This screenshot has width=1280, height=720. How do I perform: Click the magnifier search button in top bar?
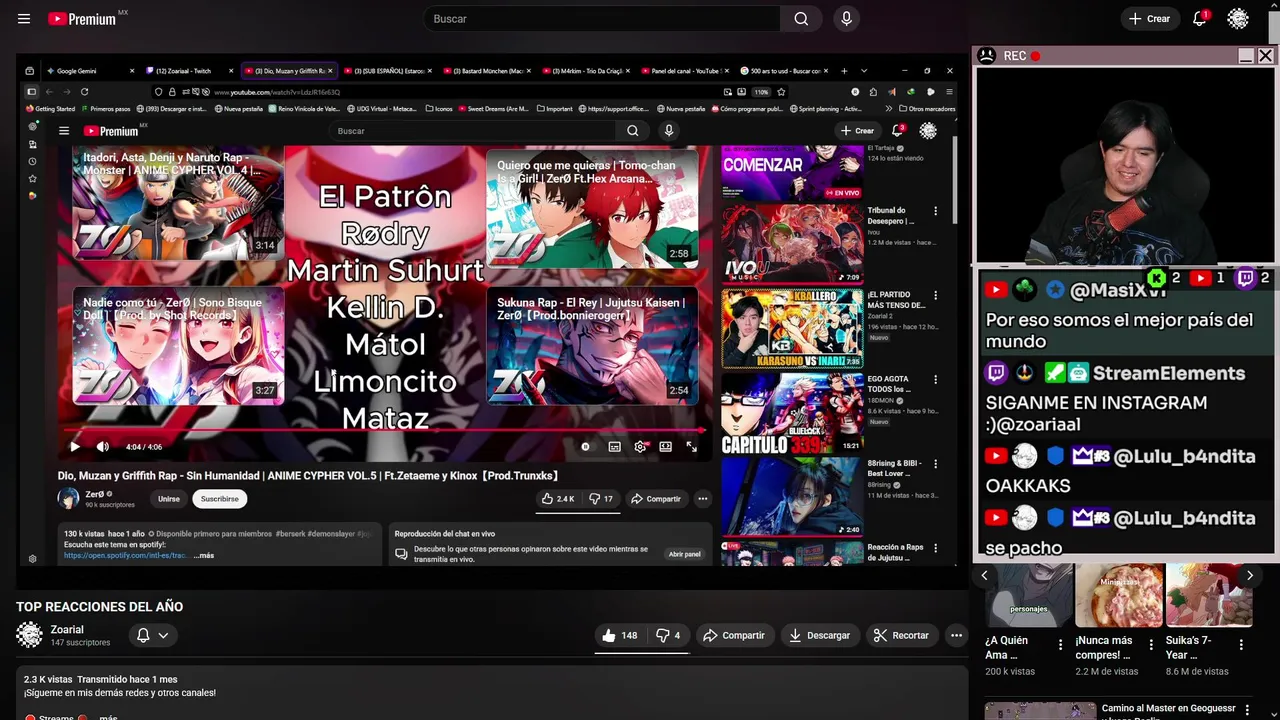coord(801,19)
